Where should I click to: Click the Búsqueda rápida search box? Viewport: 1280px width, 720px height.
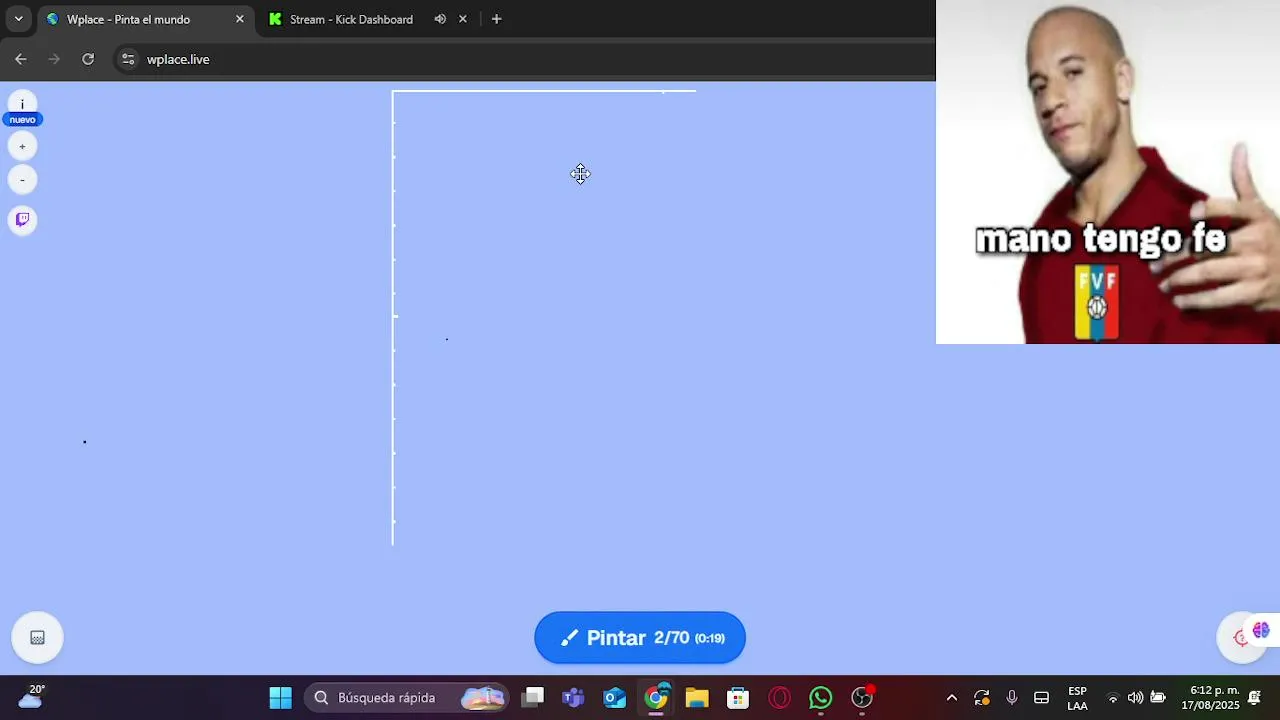(405, 698)
